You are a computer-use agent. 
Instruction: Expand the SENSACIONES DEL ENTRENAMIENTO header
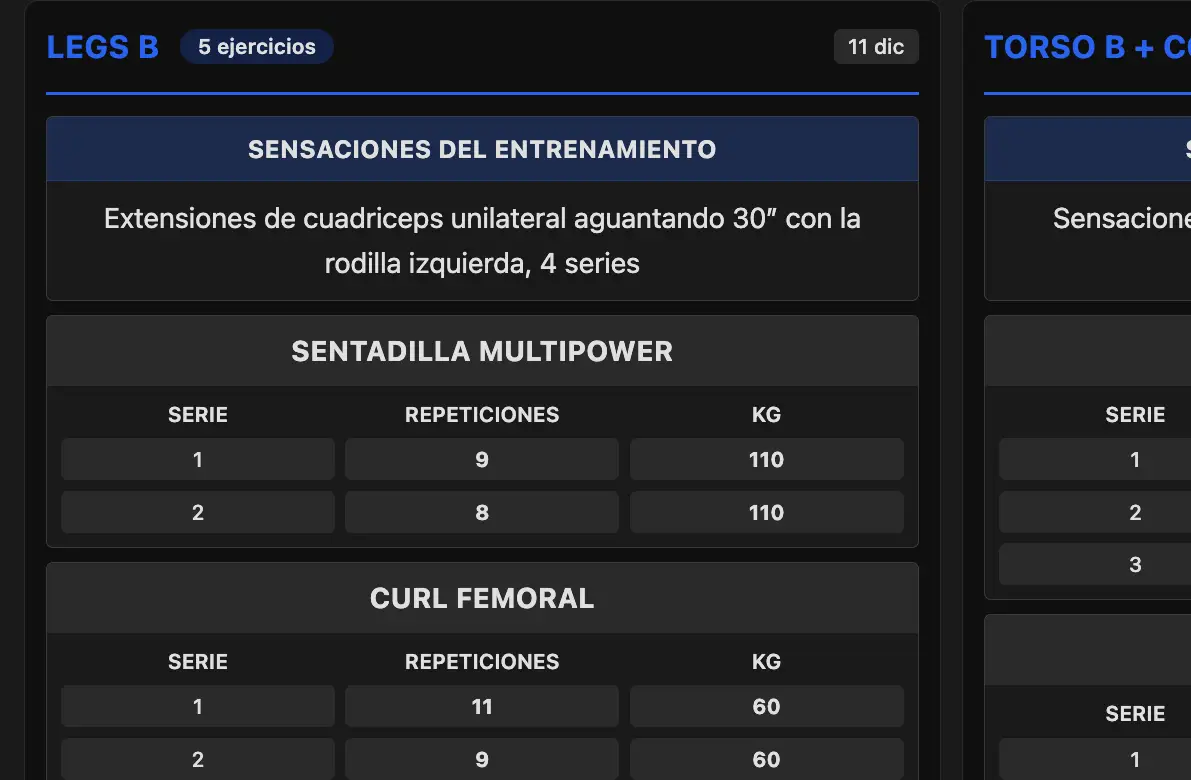(x=482, y=149)
